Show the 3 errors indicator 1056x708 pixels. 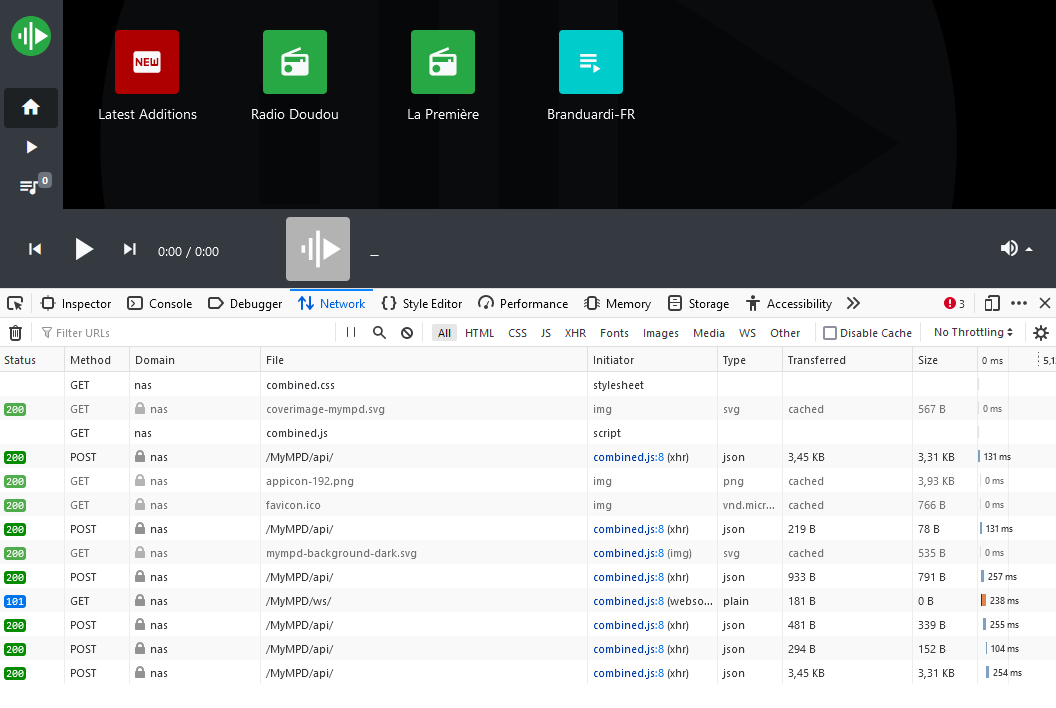coord(954,304)
